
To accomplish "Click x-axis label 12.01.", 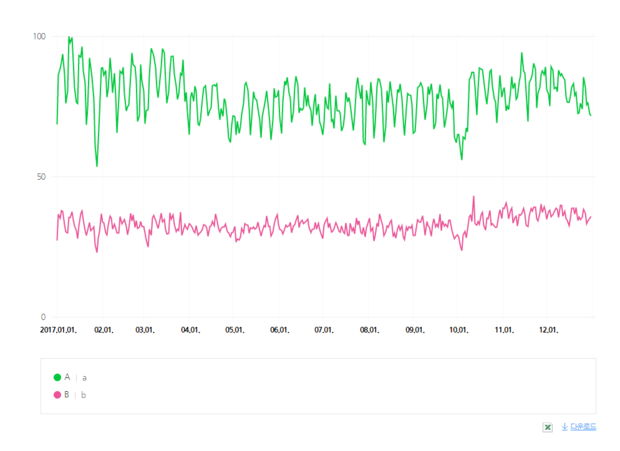I will tap(548, 330).
